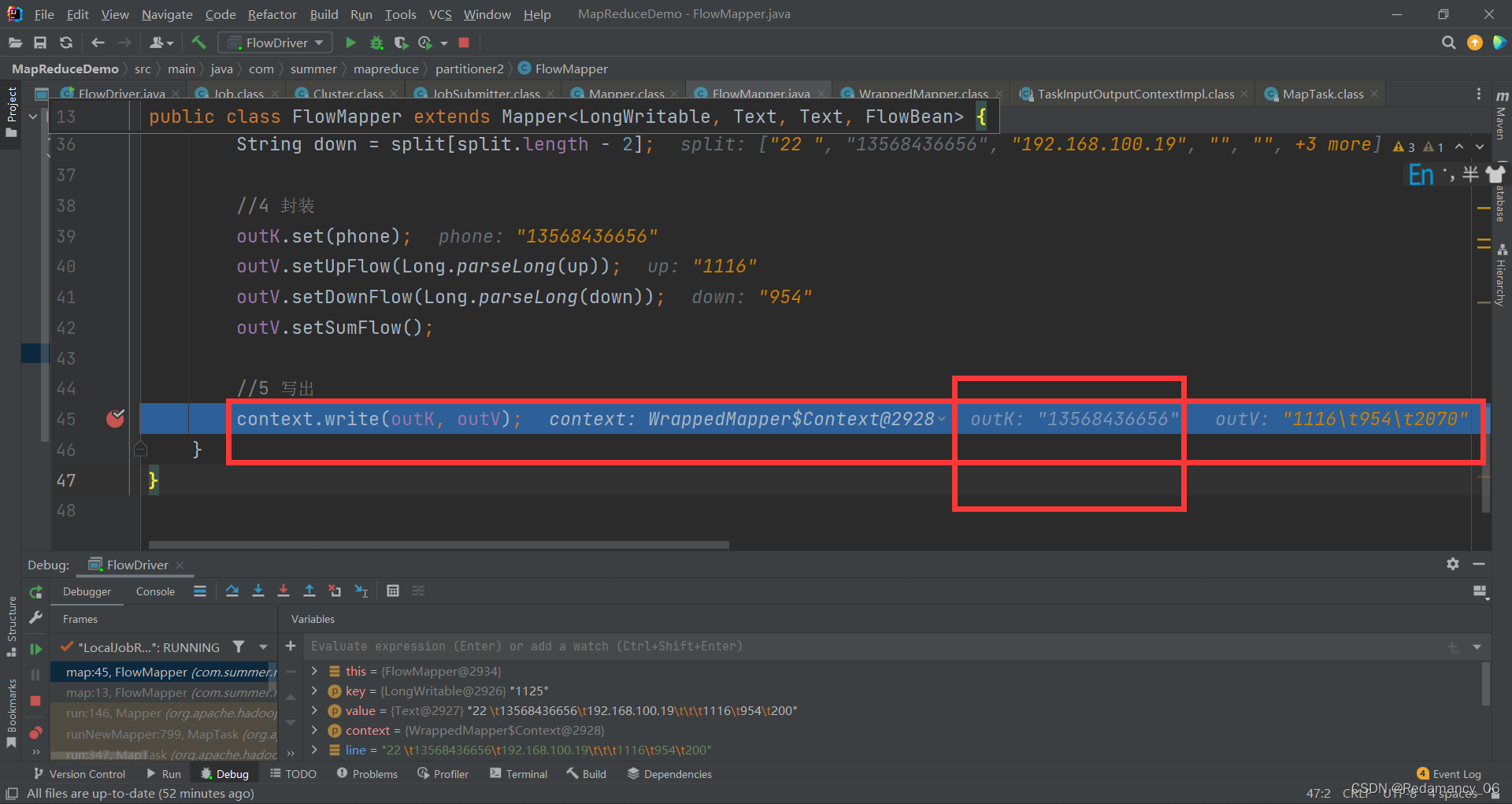The height and width of the screenshot is (804, 1512).
Task: Click the Reload from disk icon
Action: (x=66, y=43)
